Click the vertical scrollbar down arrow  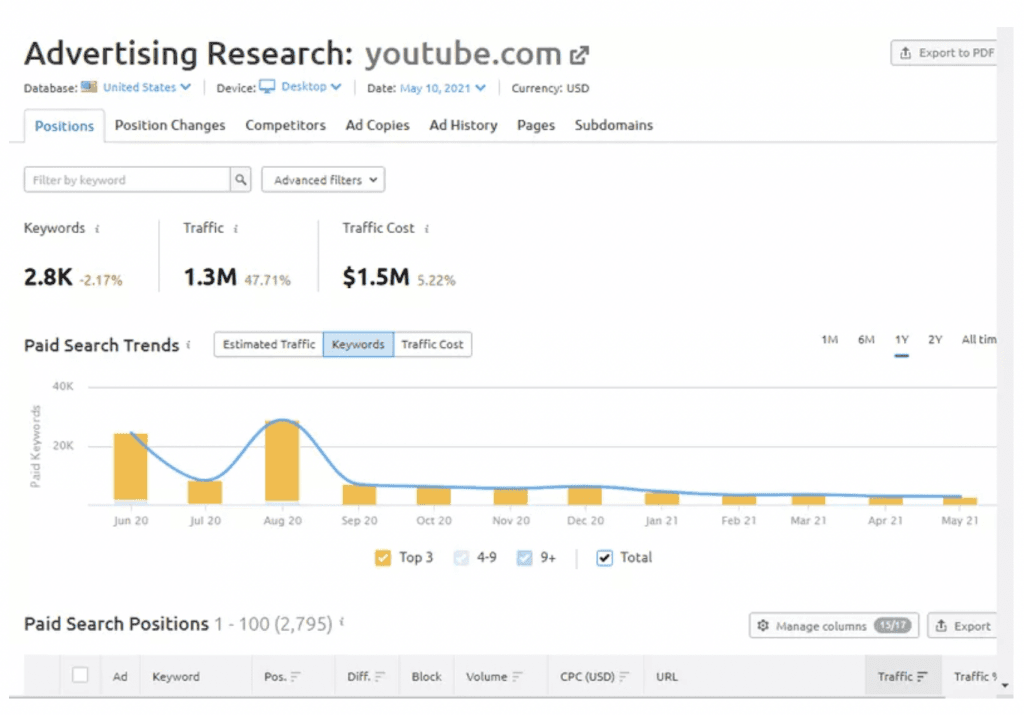(x=1005, y=685)
